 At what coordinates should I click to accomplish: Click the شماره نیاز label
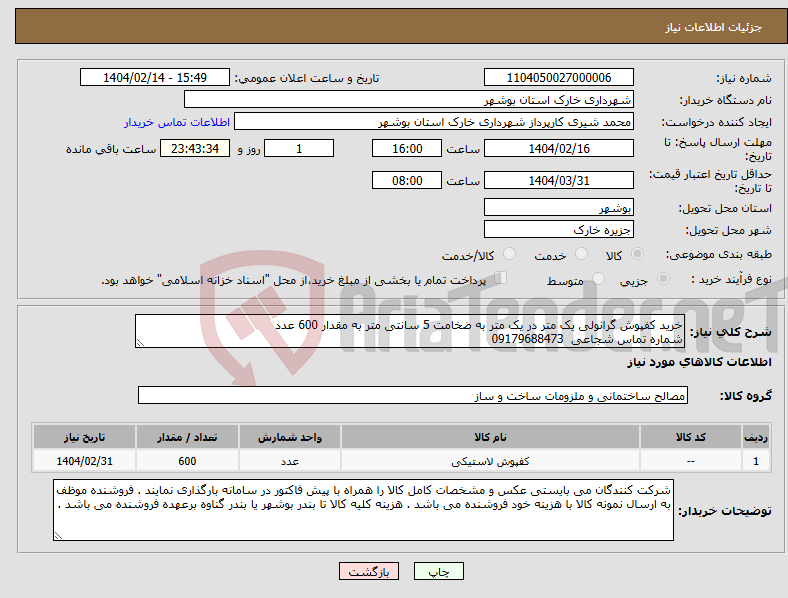pyautogui.click(x=744, y=78)
